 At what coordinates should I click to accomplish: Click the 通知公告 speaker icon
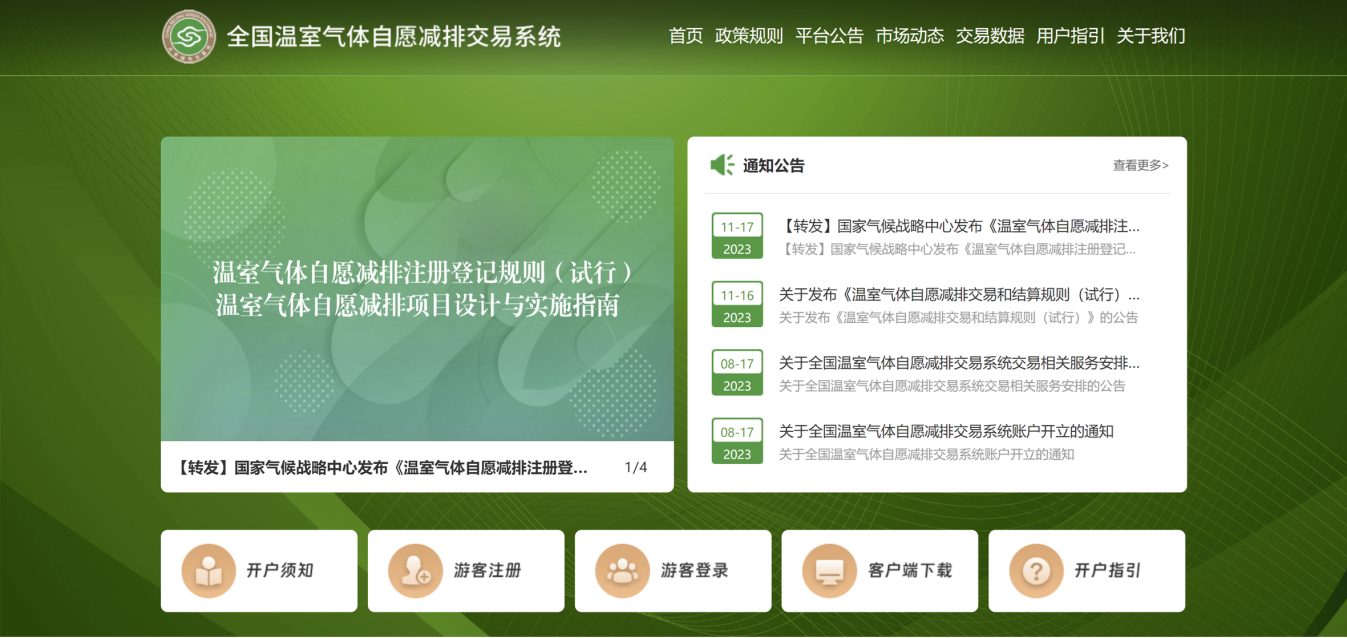pos(722,165)
